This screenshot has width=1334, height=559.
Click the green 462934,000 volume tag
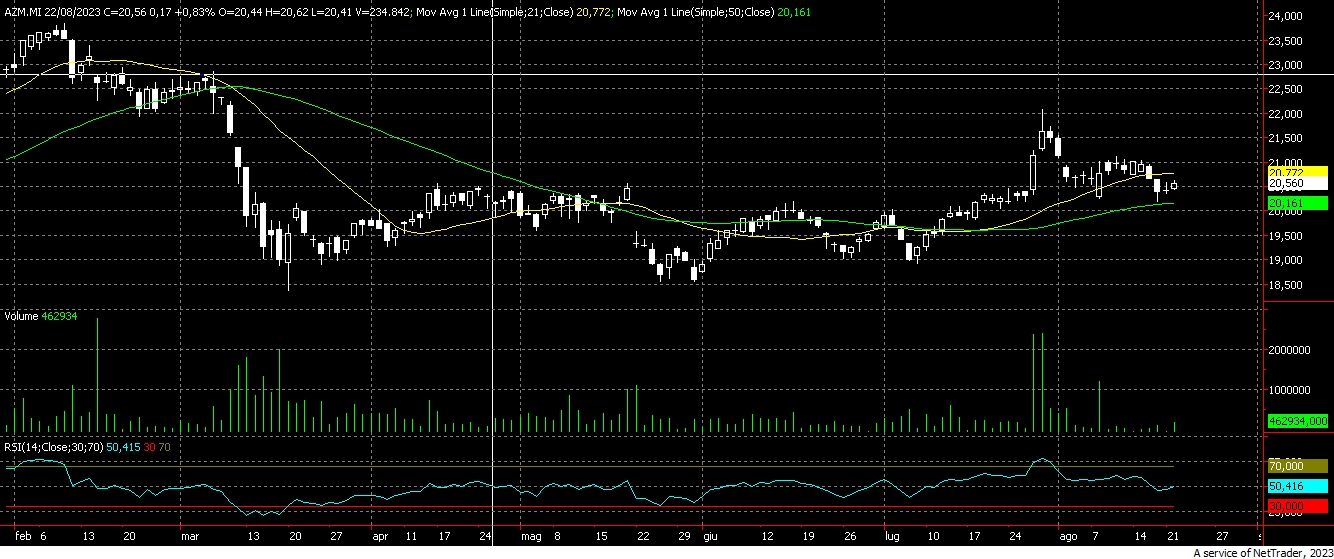pos(1297,421)
